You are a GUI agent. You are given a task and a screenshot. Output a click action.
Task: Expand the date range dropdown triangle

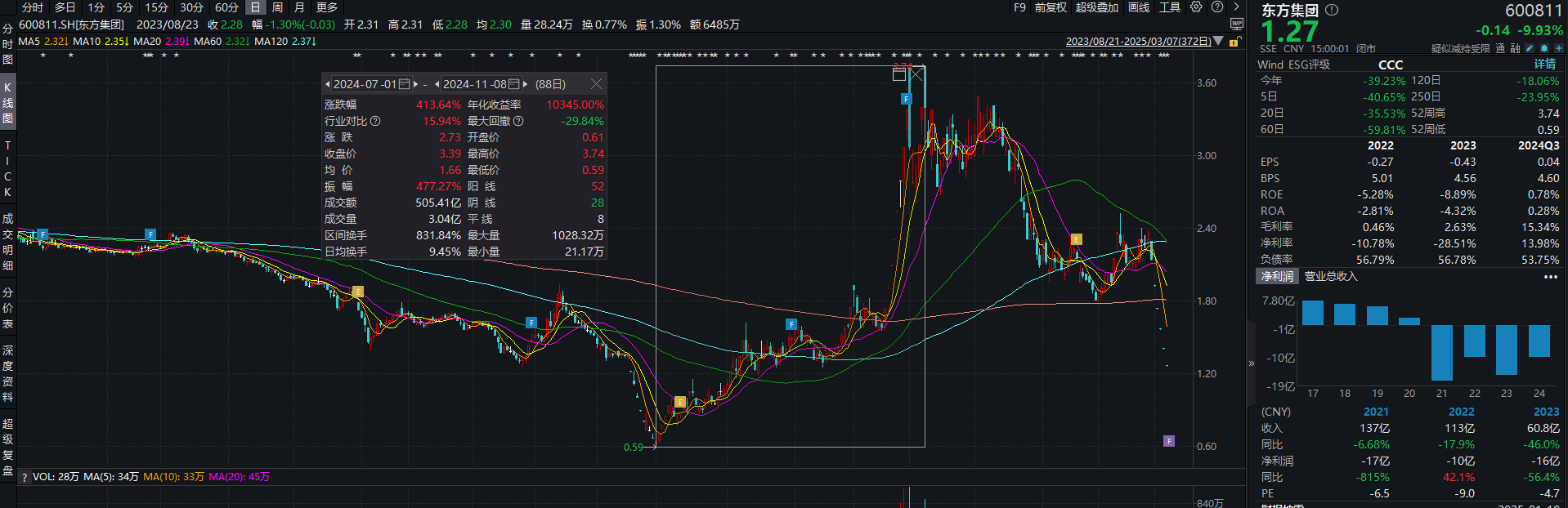pyautogui.click(x=1219, y=41)
